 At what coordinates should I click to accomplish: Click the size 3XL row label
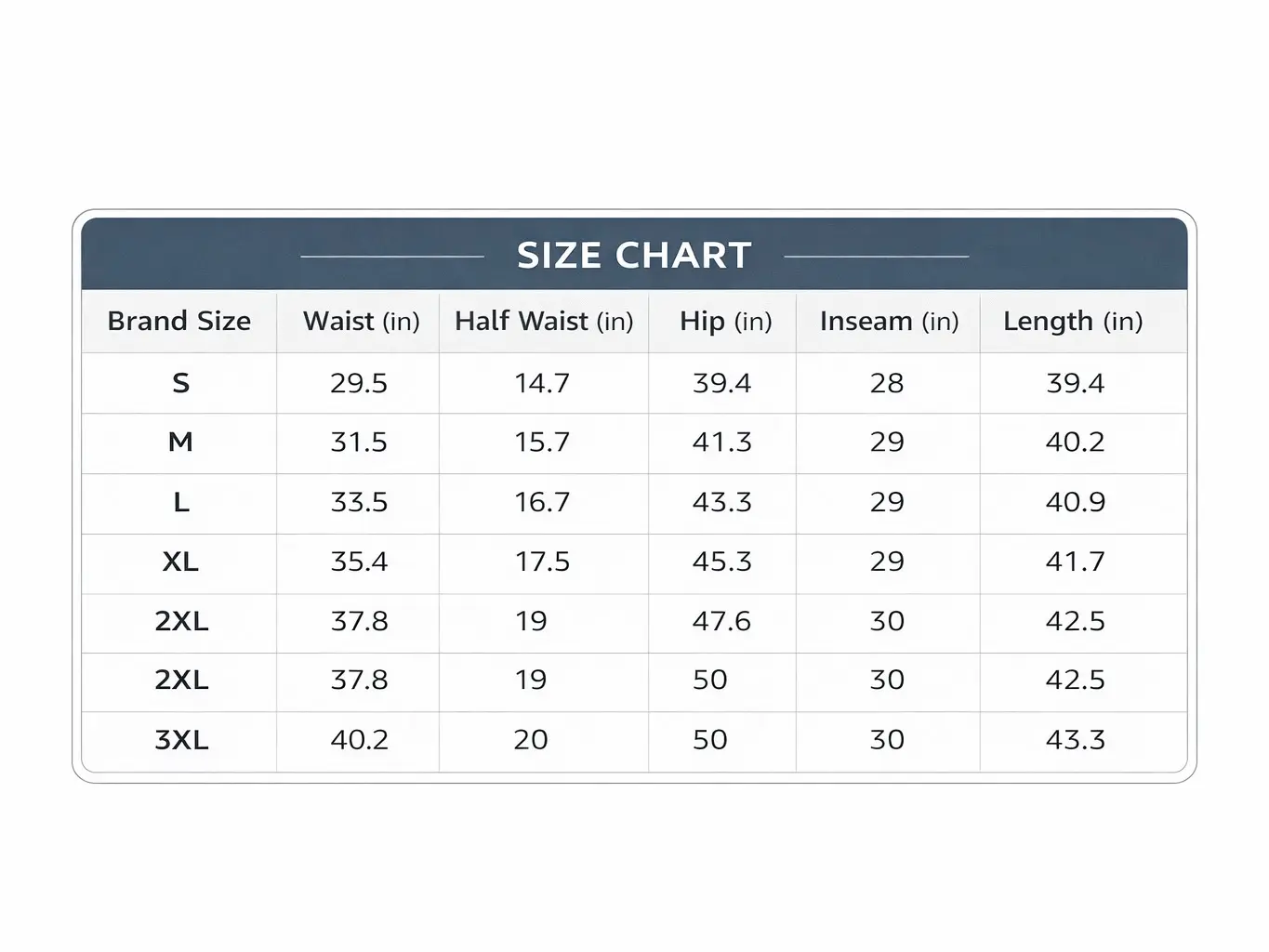pyautogui.click(x=181, y=740)
